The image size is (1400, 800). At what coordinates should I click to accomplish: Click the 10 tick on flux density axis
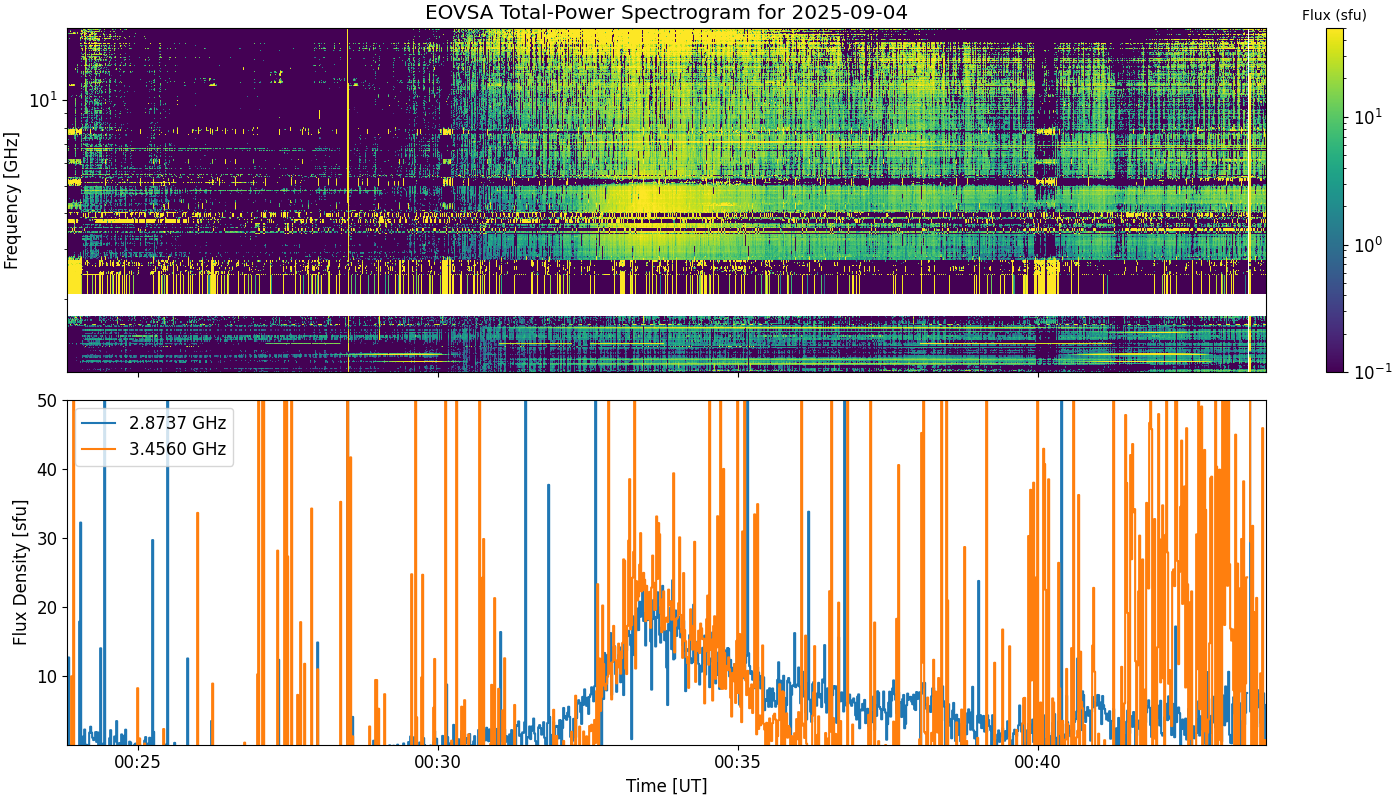pos(50,677)
